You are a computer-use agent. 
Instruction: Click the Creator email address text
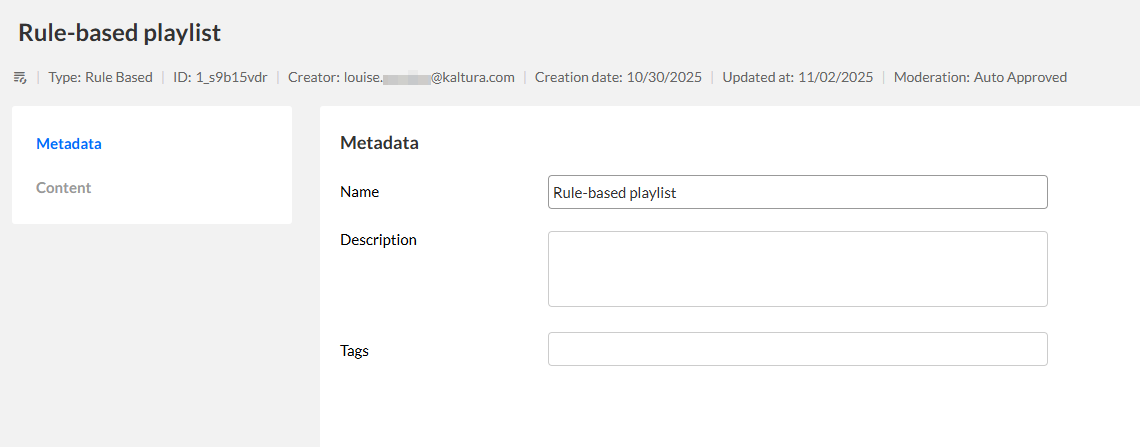[x=401, y=77]
